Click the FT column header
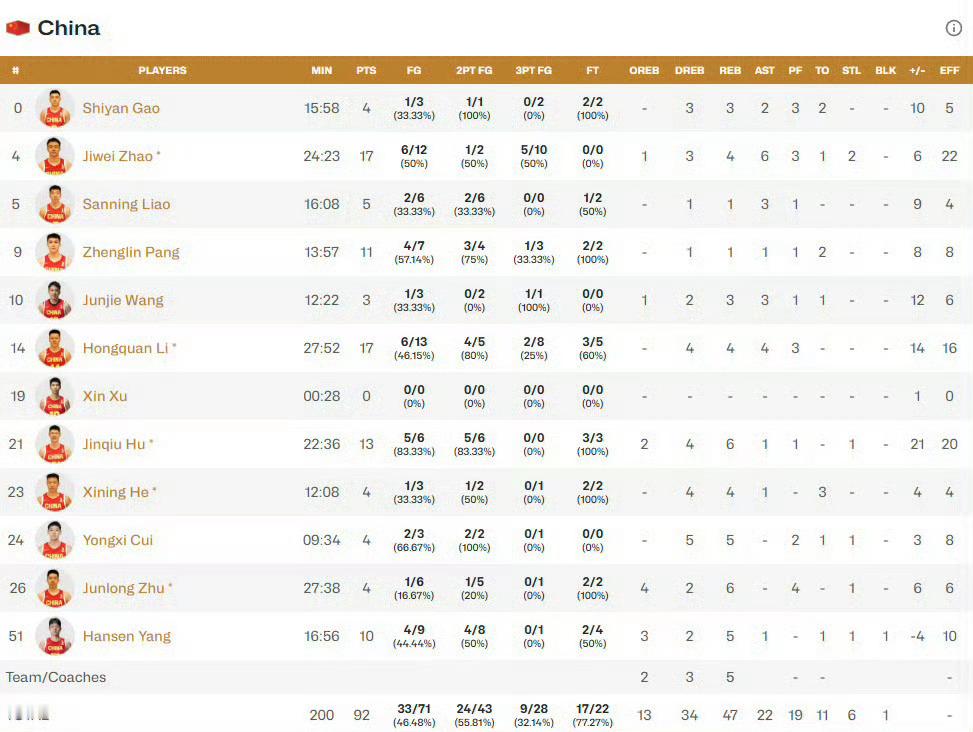This screenshot has width=973, height=732. pos(593,71)
